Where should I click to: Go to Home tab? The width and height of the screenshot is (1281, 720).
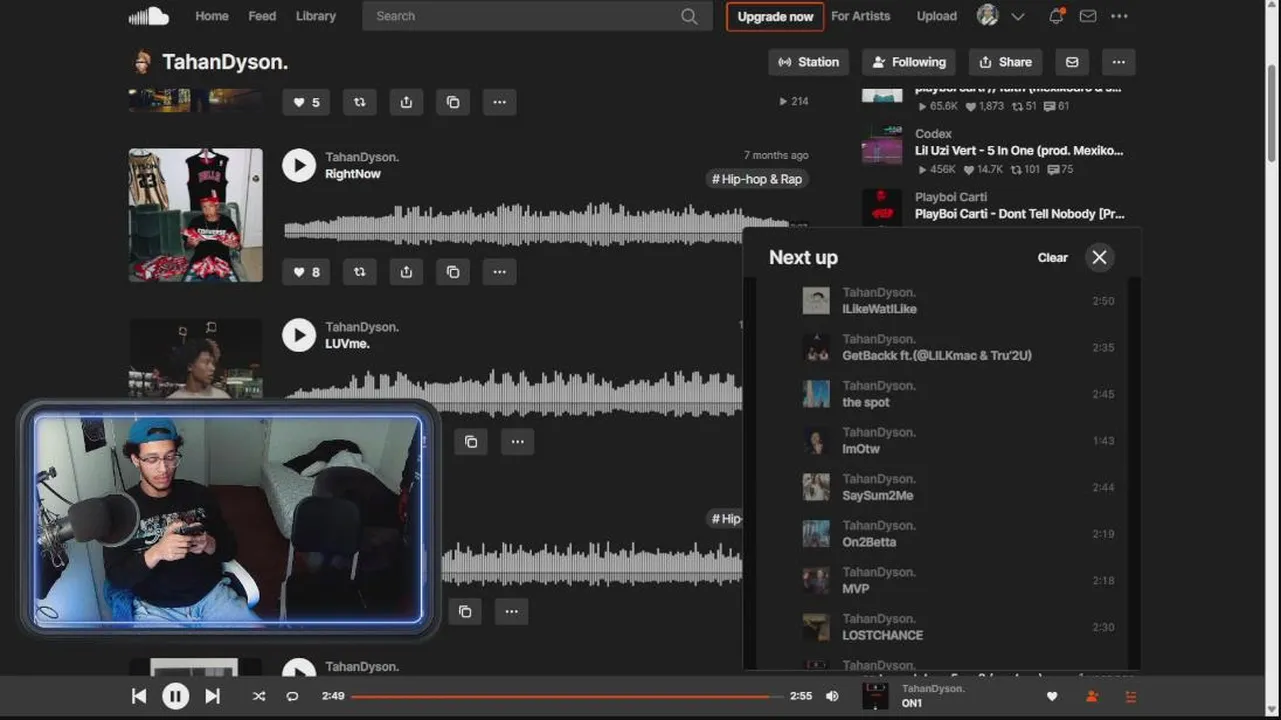pos(212,16)
